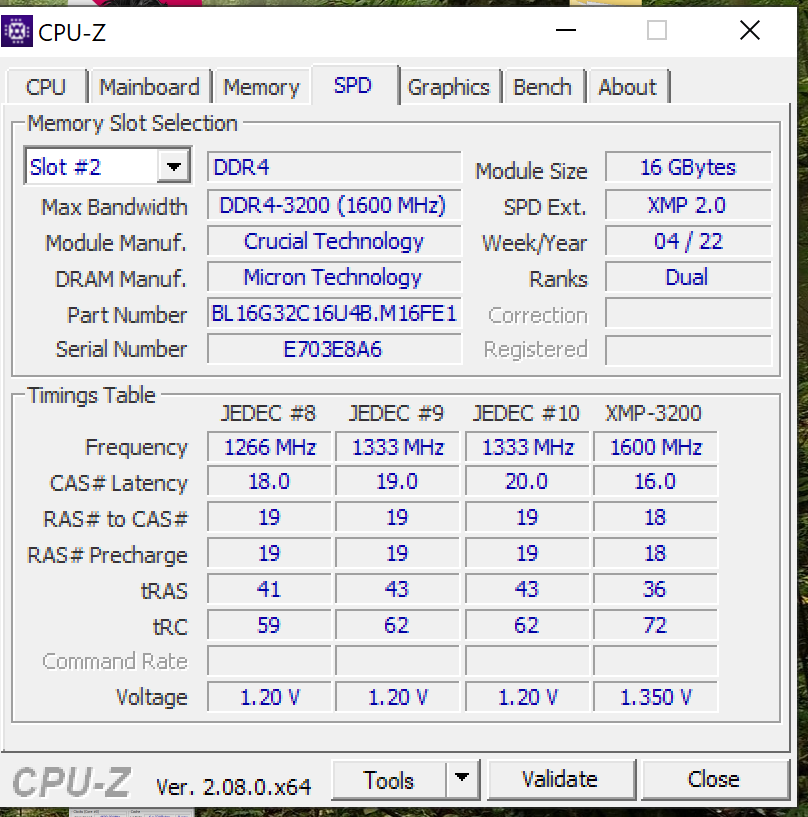Click the CPU-Z app icon in title bar
808x817 pixels.
click(x=17, y=31)
